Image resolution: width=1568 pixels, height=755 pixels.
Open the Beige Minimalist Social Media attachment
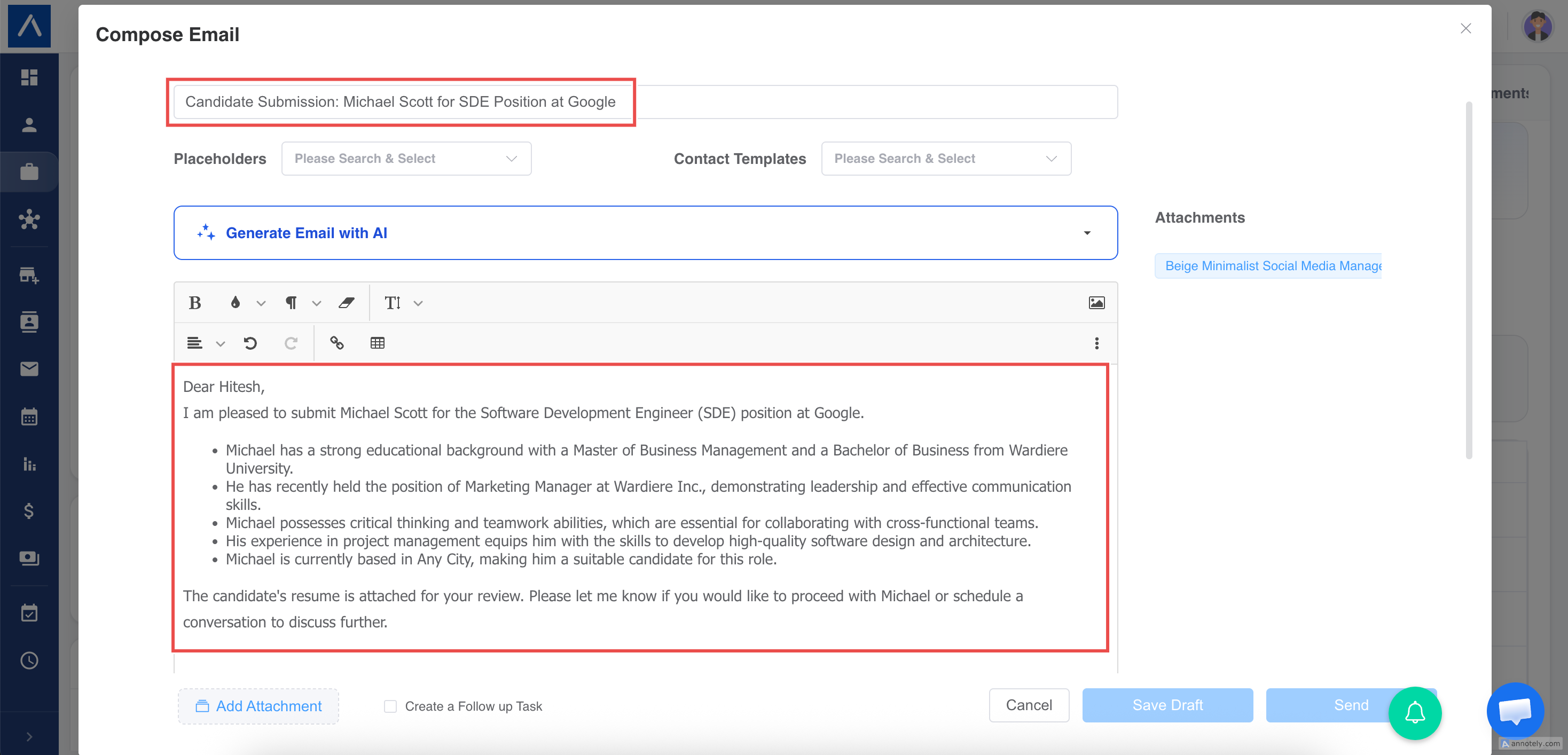1268,266
